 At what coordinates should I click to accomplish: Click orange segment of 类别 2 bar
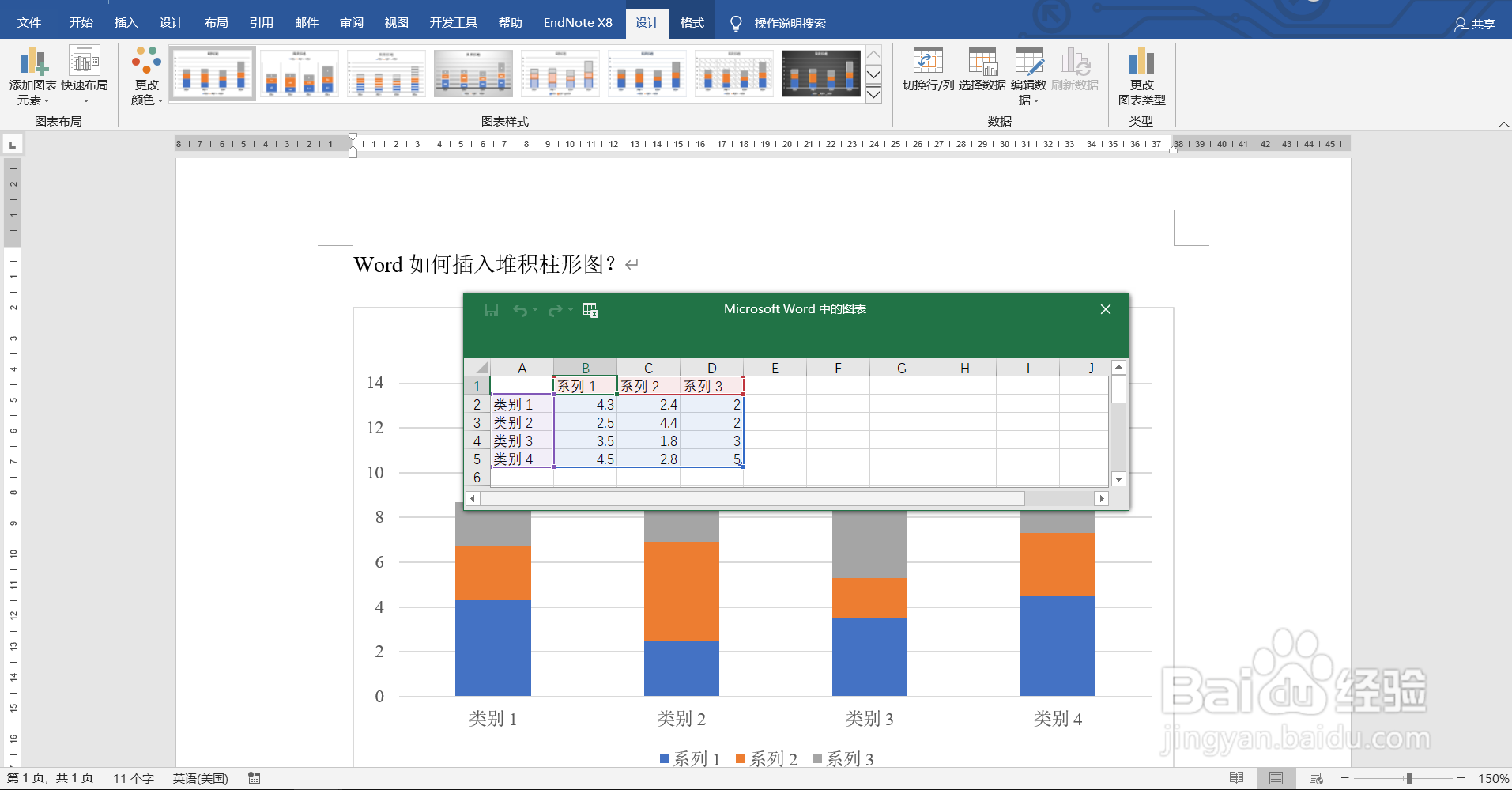point(681,591)
